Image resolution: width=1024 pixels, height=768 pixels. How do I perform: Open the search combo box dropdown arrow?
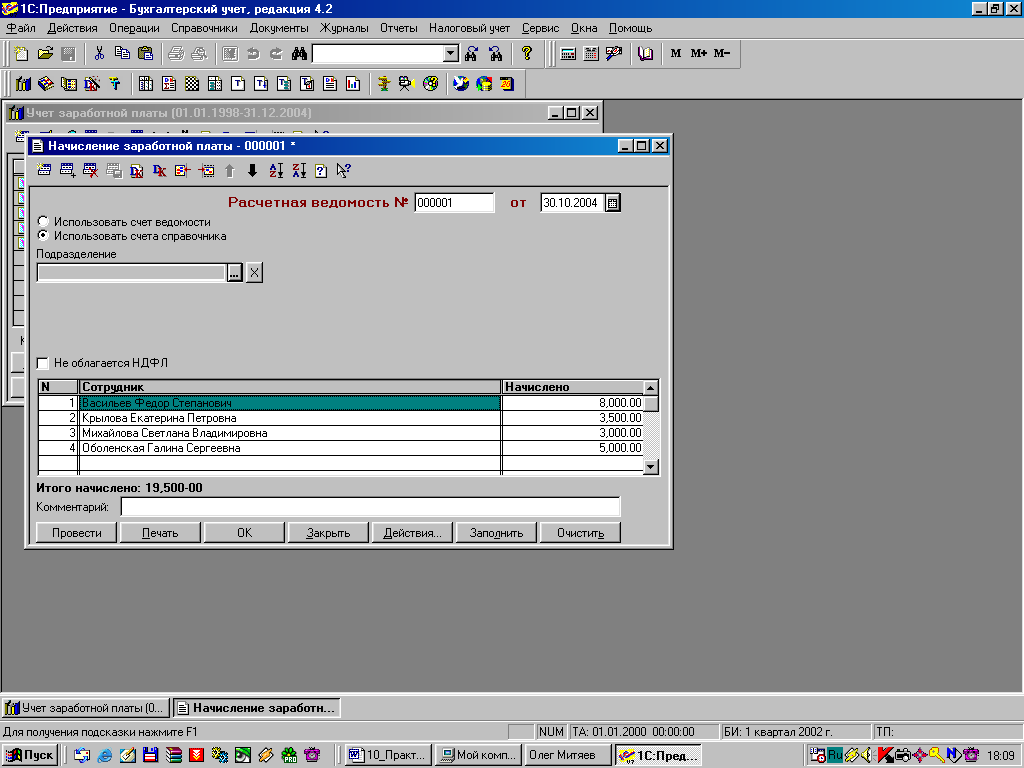(451, 54)
